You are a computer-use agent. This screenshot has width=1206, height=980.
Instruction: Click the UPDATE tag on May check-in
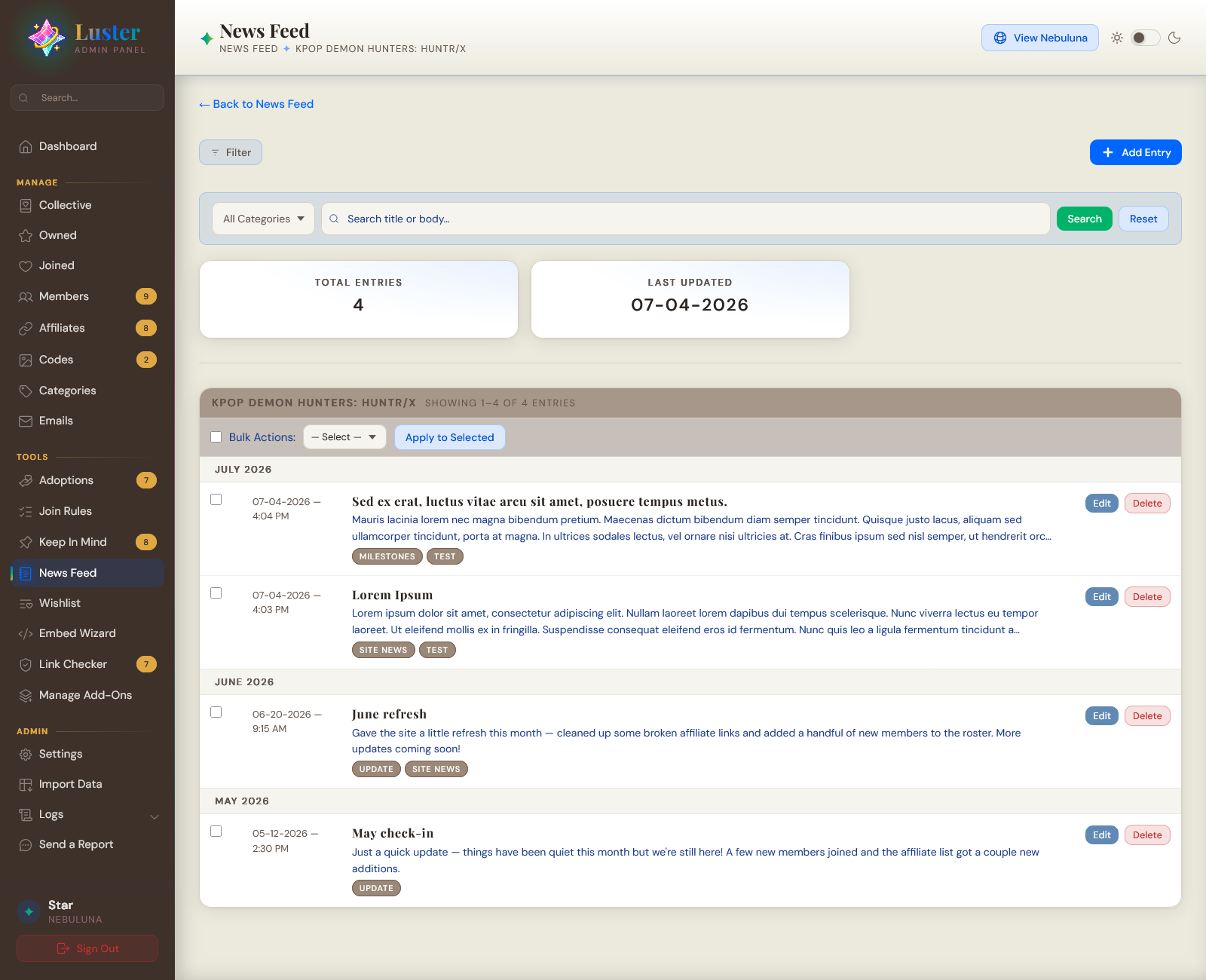[376, 888]
